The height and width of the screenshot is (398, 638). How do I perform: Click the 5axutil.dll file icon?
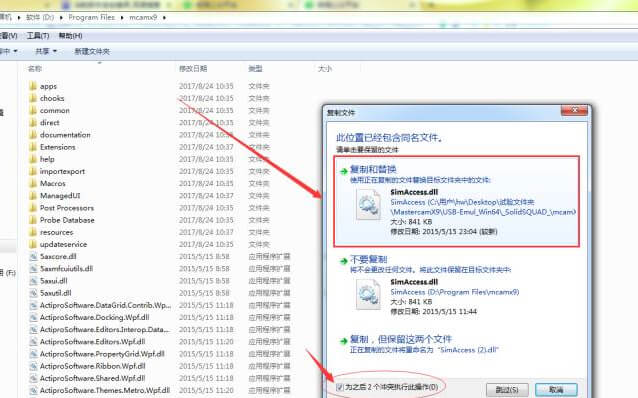point(33,293)
